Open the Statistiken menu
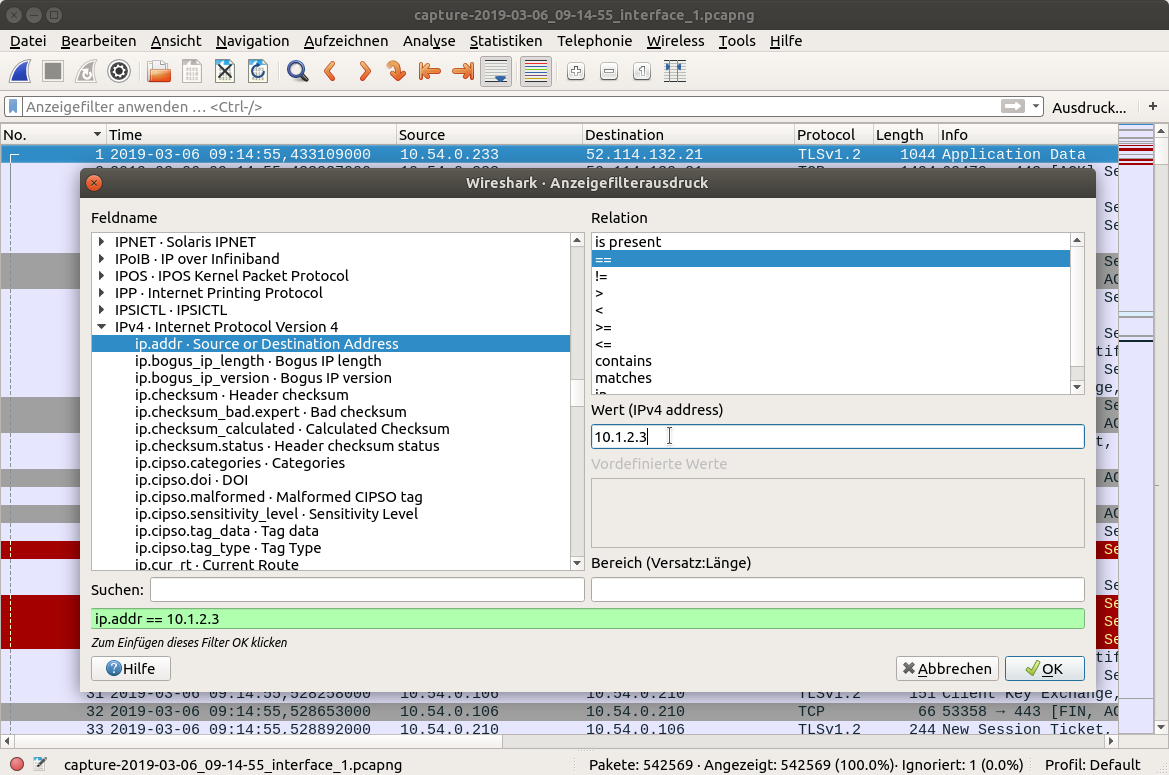Image resolution: width=1169 pixels, height=775 pixels. click(505, 41)
